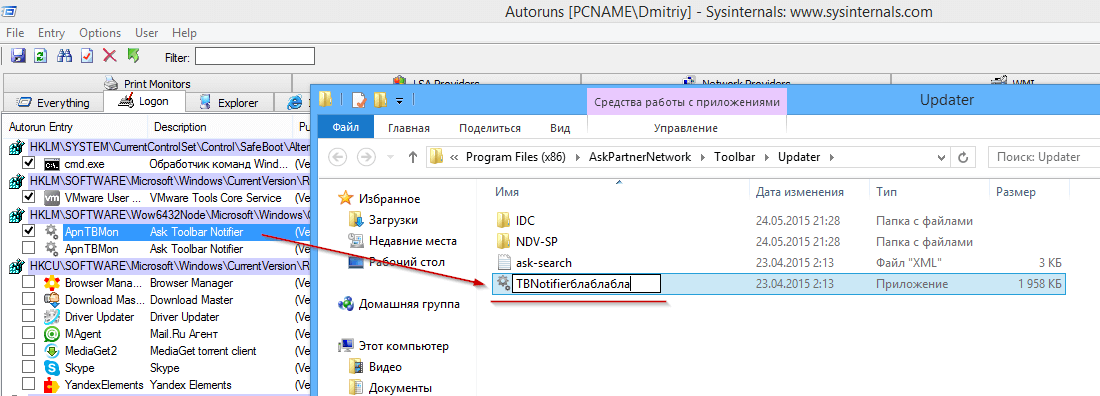Viewport: 1100px width, 396px height.
Task: Select Загрузки in Explorer sidebar
Action: click(393, 220)
